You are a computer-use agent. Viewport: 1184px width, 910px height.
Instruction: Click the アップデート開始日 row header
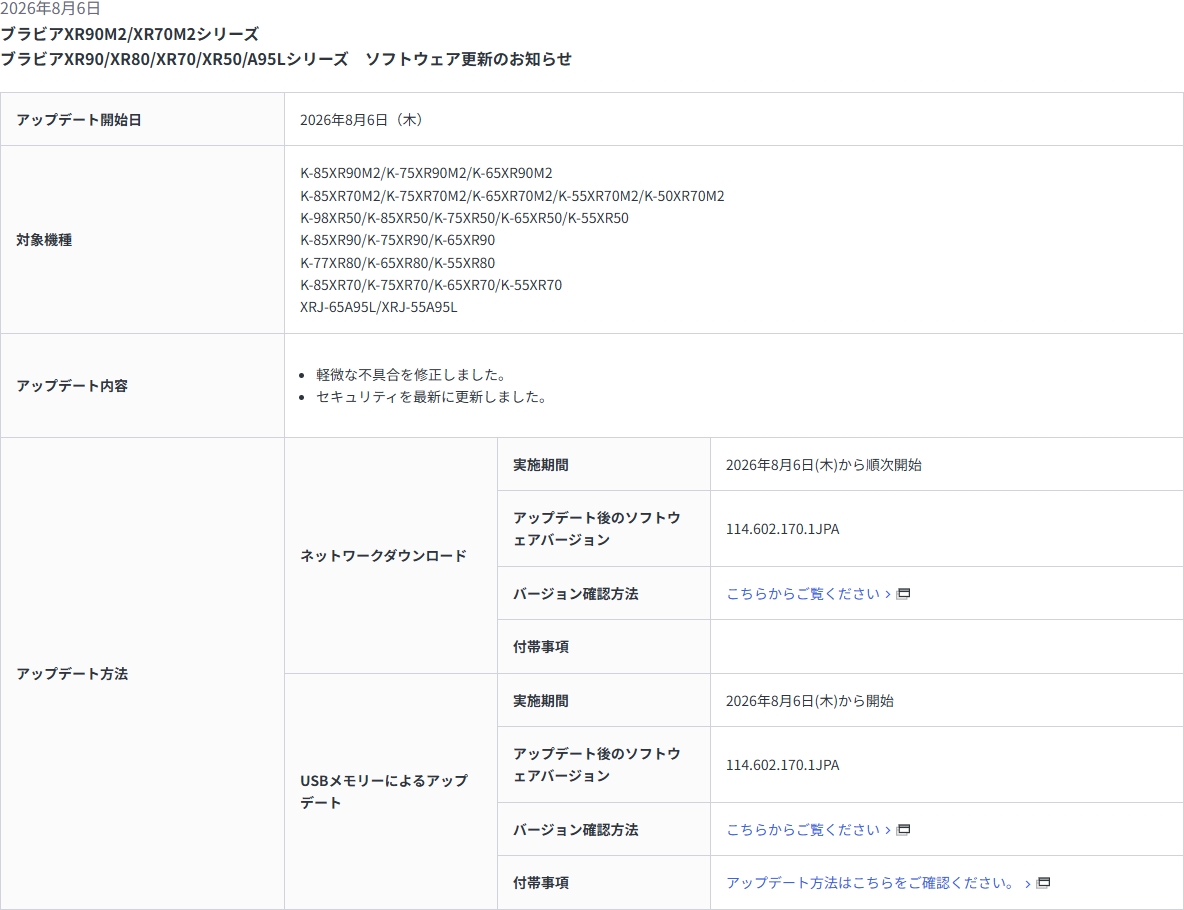click(79, 119)
